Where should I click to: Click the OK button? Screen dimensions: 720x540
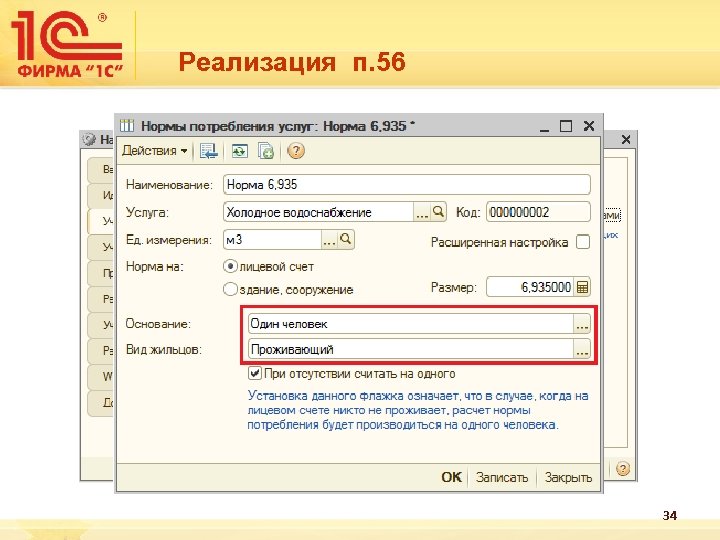pyautogui.click(x=451, y=477)
